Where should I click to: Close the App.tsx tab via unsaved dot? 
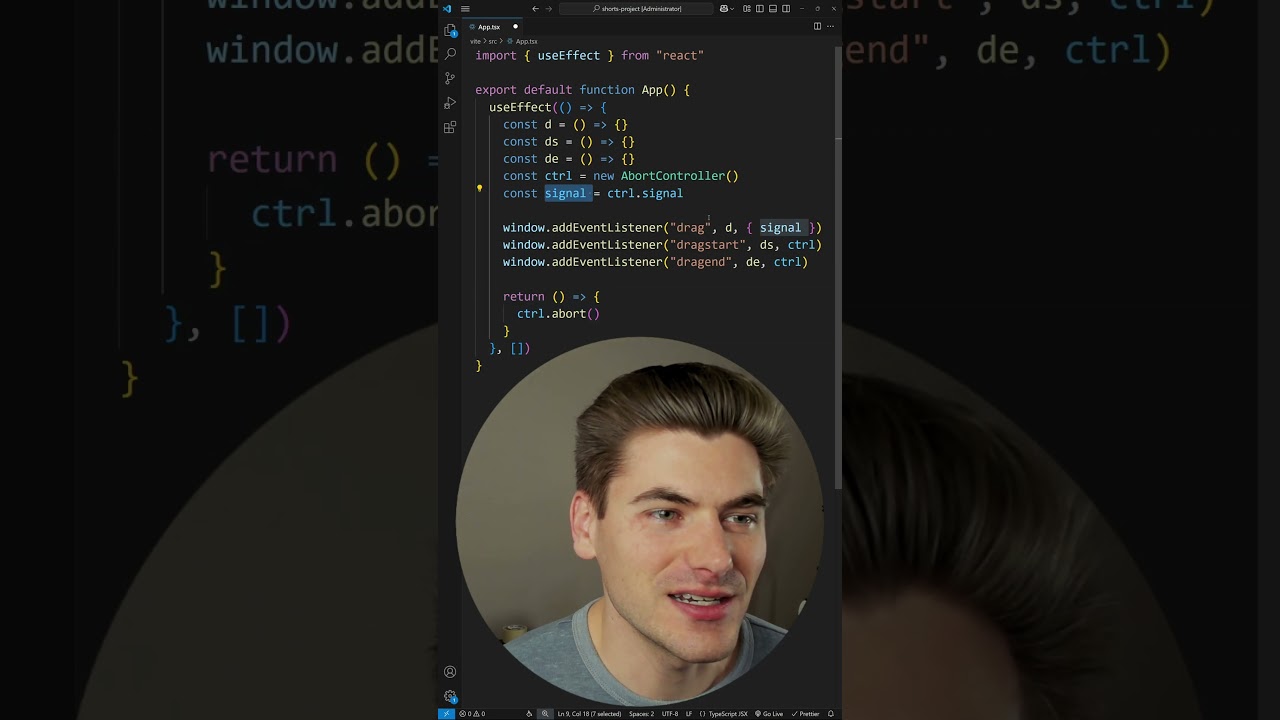point(515,27)
